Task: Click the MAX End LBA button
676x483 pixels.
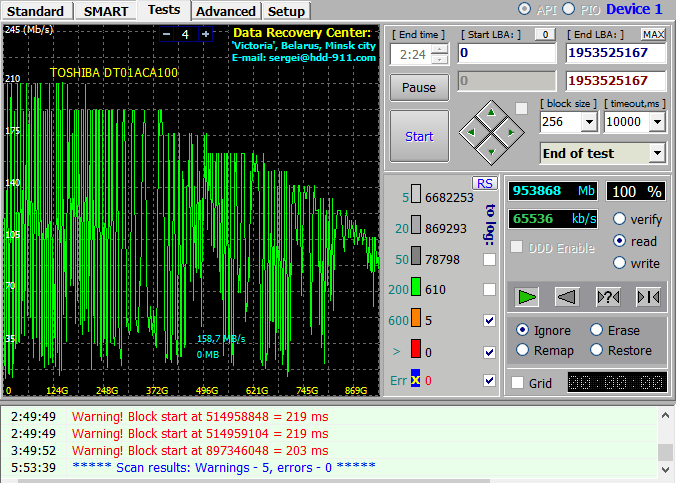Action: click(x=653, y=34)
